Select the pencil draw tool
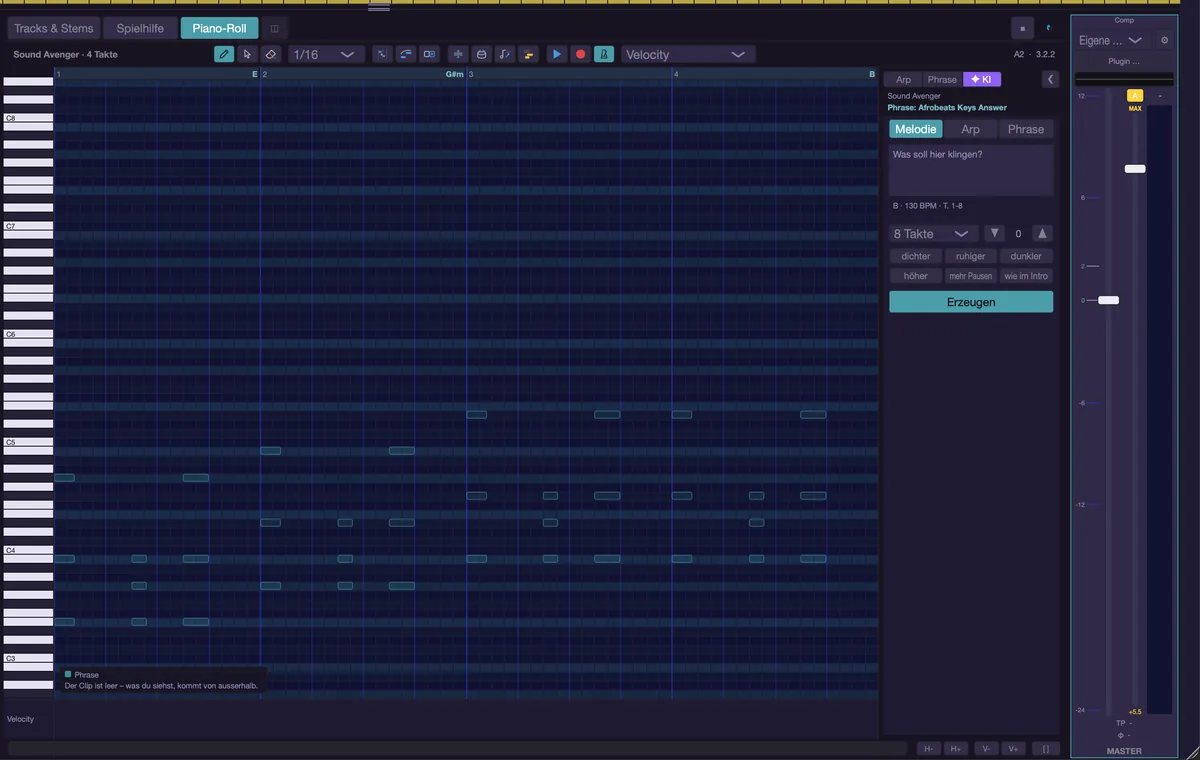Image resolution: width=1200 pixels, height=760 pixels. pos(224,54)
